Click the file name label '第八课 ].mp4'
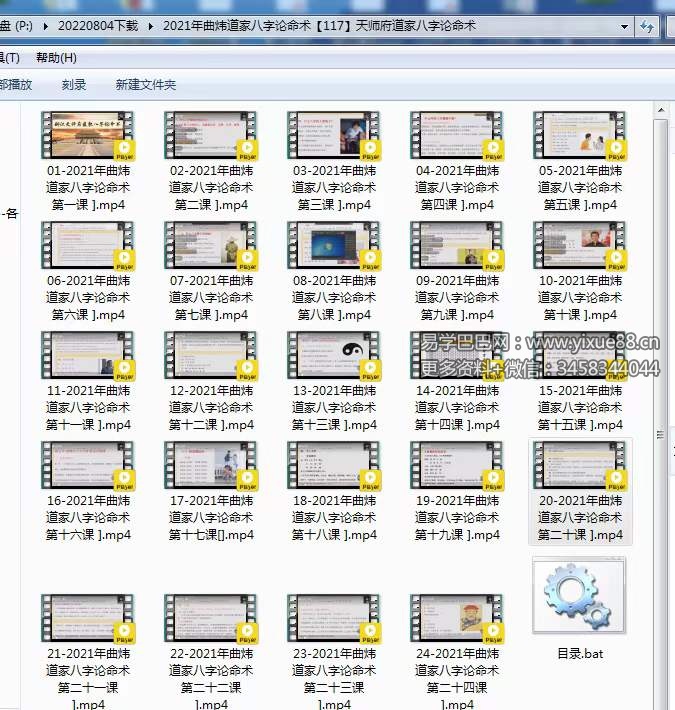This screenshot has height=710, width=675. [334, 315]
